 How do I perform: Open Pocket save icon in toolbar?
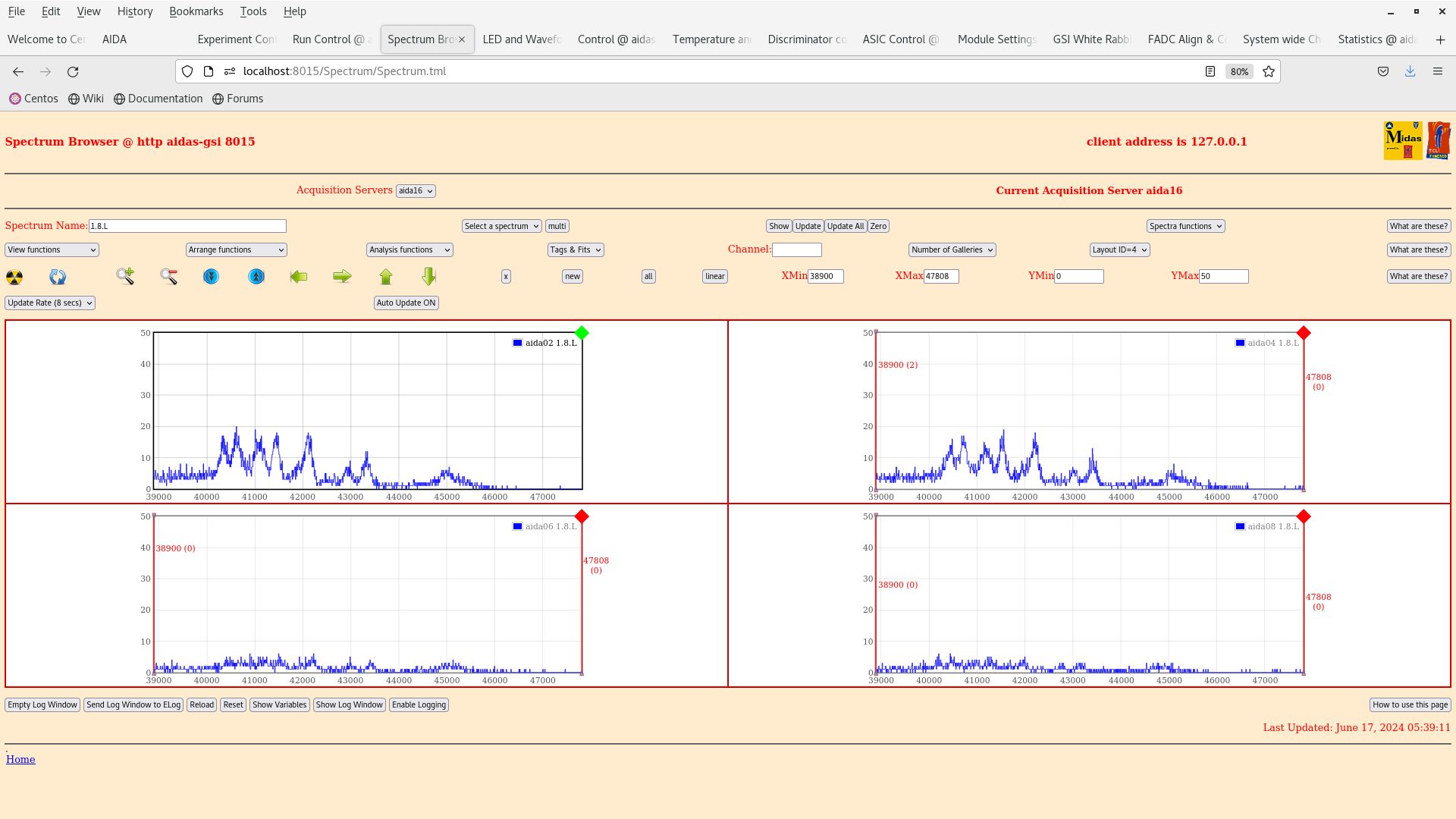[1383, 71]
